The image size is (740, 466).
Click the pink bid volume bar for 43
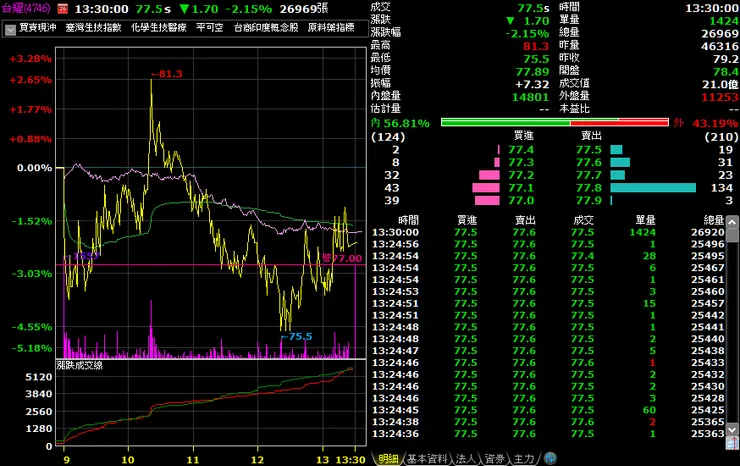[x=486, y=188]
